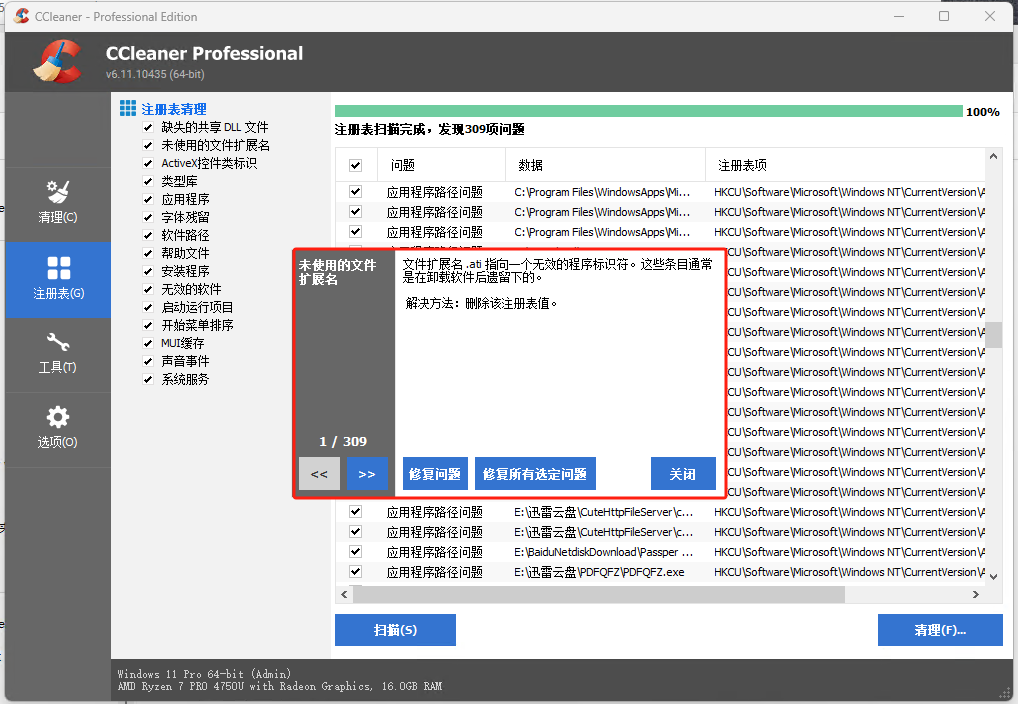
Task: Minimize the CCleaner window
Action: 899,16
